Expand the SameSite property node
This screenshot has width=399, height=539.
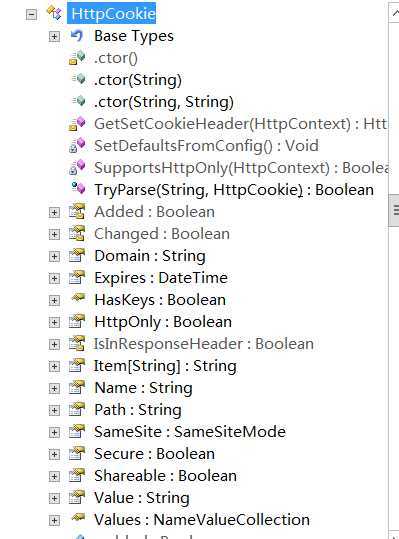(54, 432)
